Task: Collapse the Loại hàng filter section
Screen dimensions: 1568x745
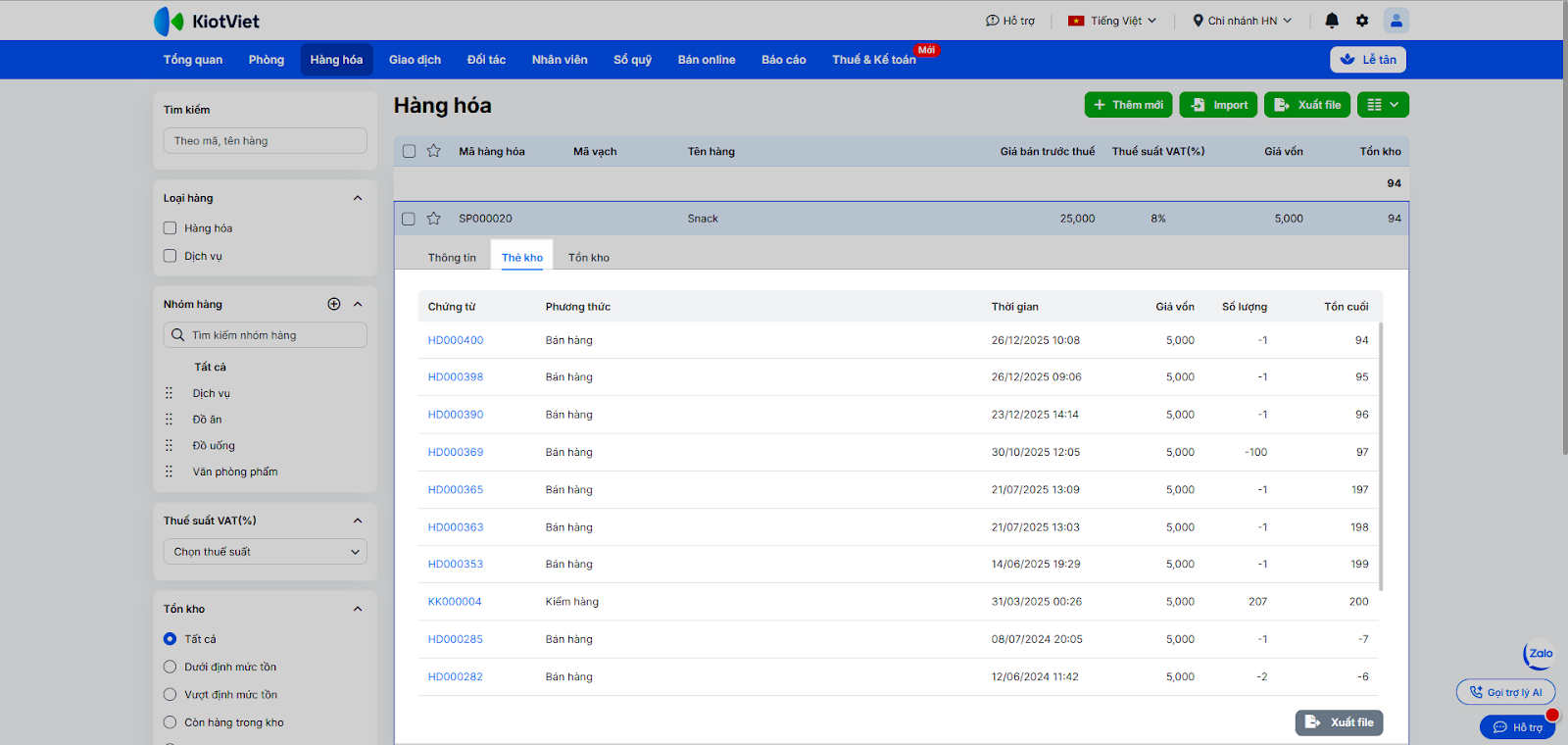Action: point(358,198)
